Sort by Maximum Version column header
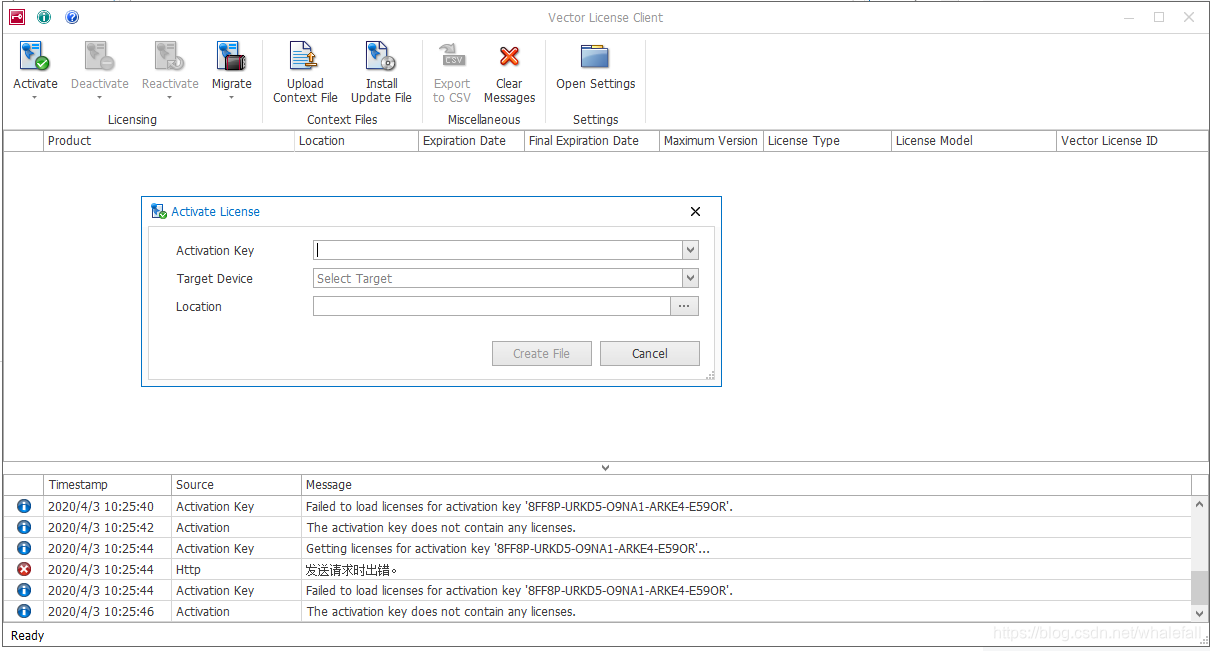The width and height of the screenshot is (1210, 651). (x=712, y=141)
